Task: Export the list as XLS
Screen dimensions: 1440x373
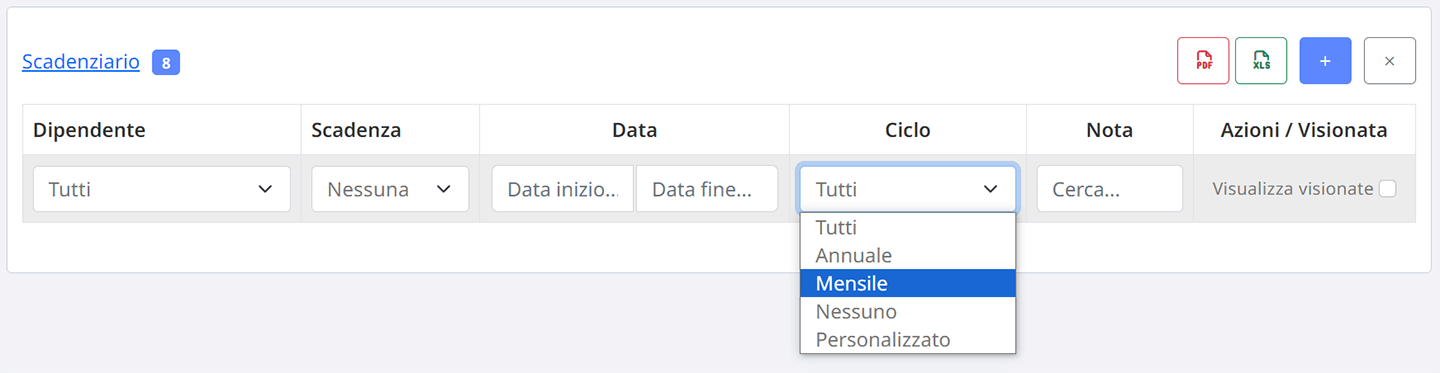Action: coord(1261,61)
